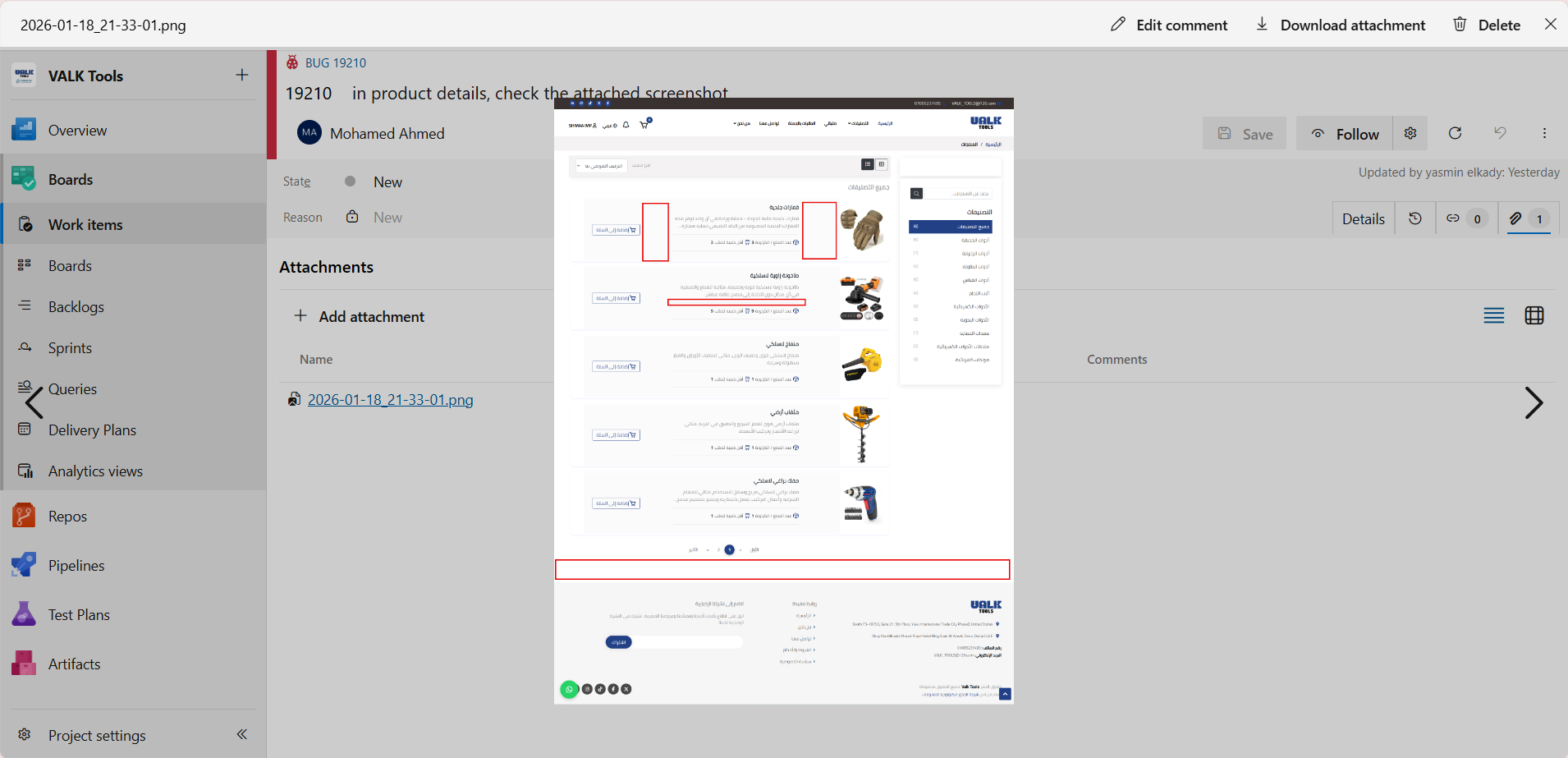
Task: Follow this work item
Action: 1345,134
